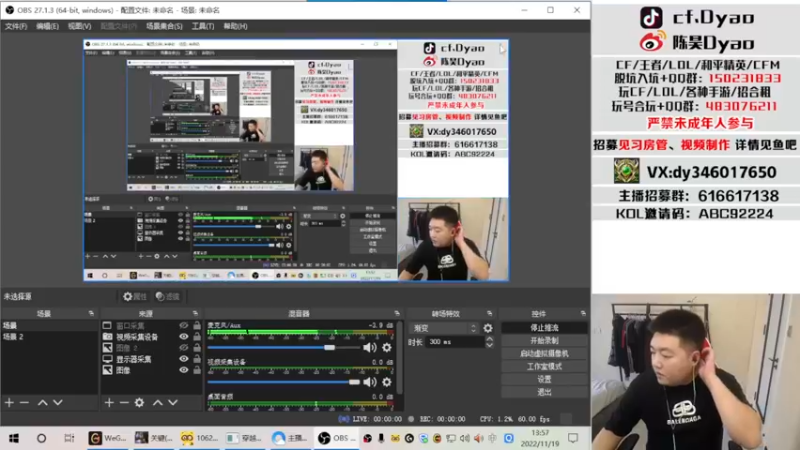Viewport: 800px width, 450px height.
Task: Open 设置 in controls panel
Action: pyautogui.click(x=544, y=379)
